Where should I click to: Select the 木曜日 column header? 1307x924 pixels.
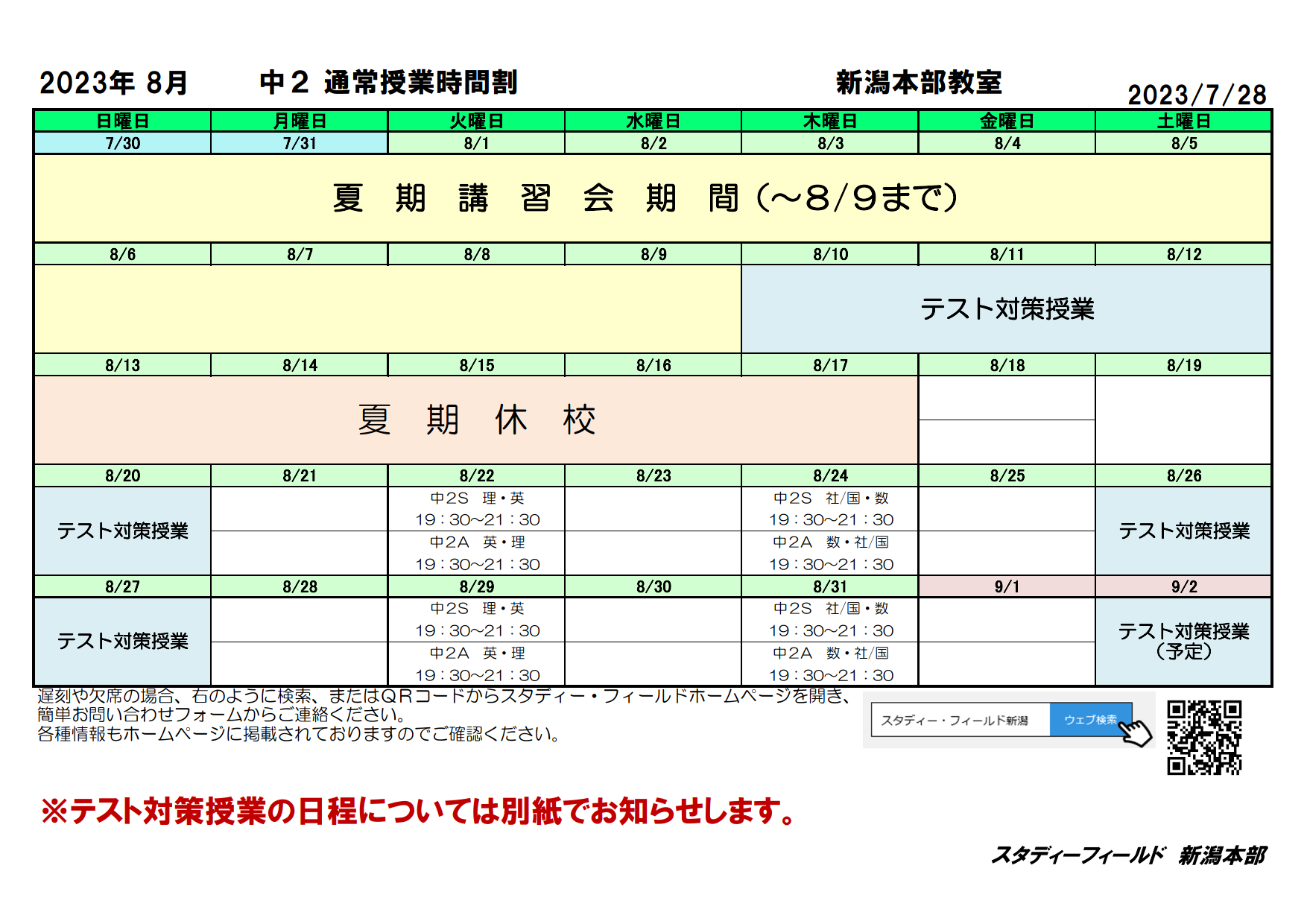(830, 121)
